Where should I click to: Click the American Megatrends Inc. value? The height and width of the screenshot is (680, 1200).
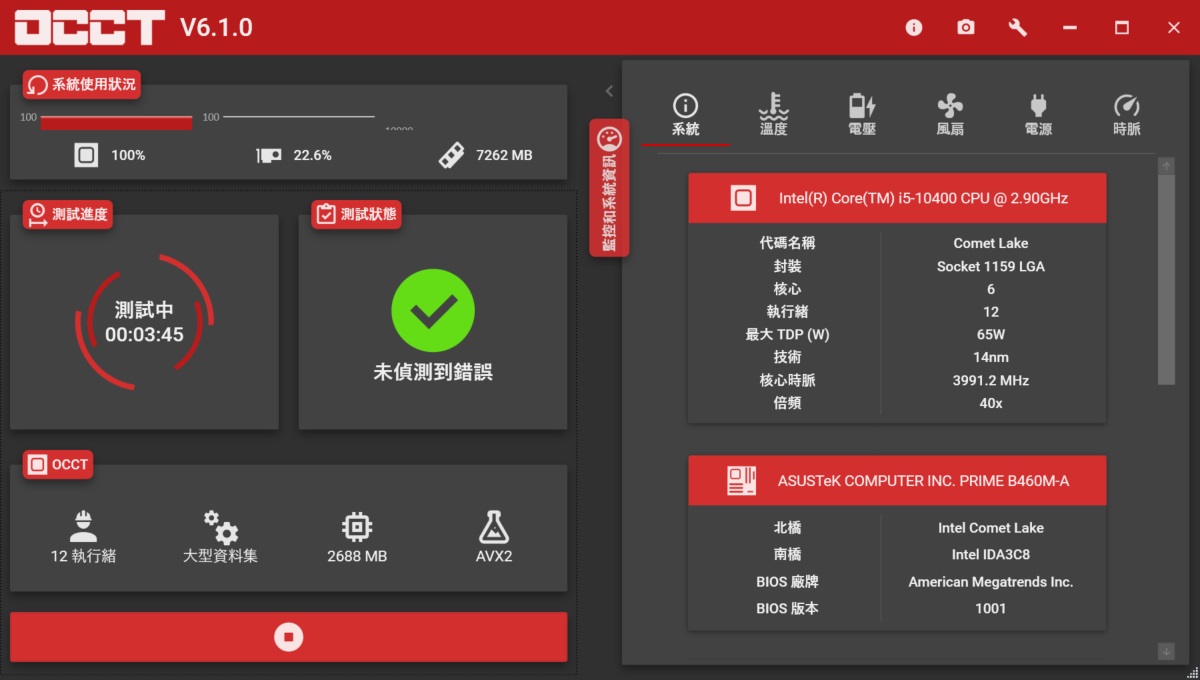[991, 582]
